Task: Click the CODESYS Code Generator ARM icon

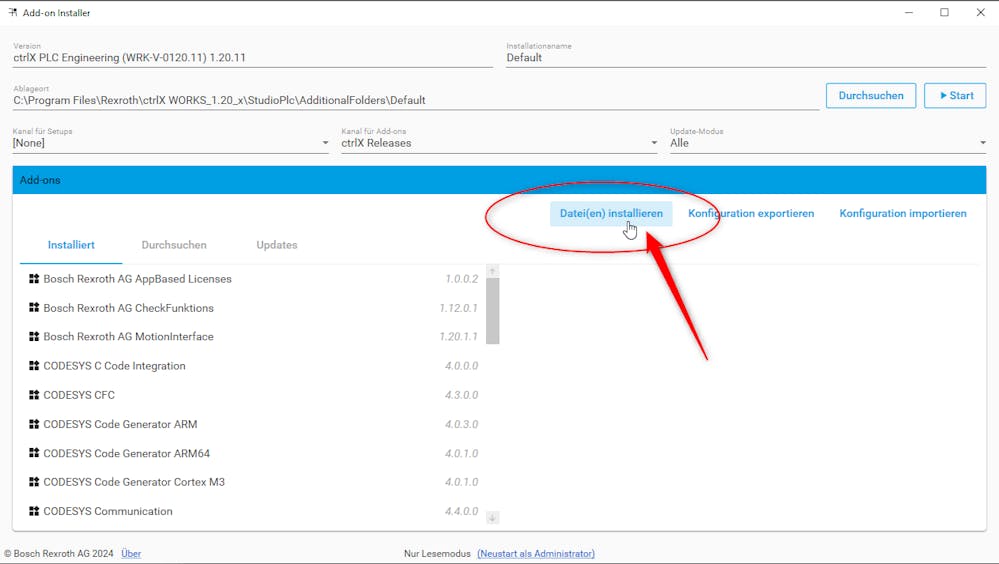Action: [34, 424]
